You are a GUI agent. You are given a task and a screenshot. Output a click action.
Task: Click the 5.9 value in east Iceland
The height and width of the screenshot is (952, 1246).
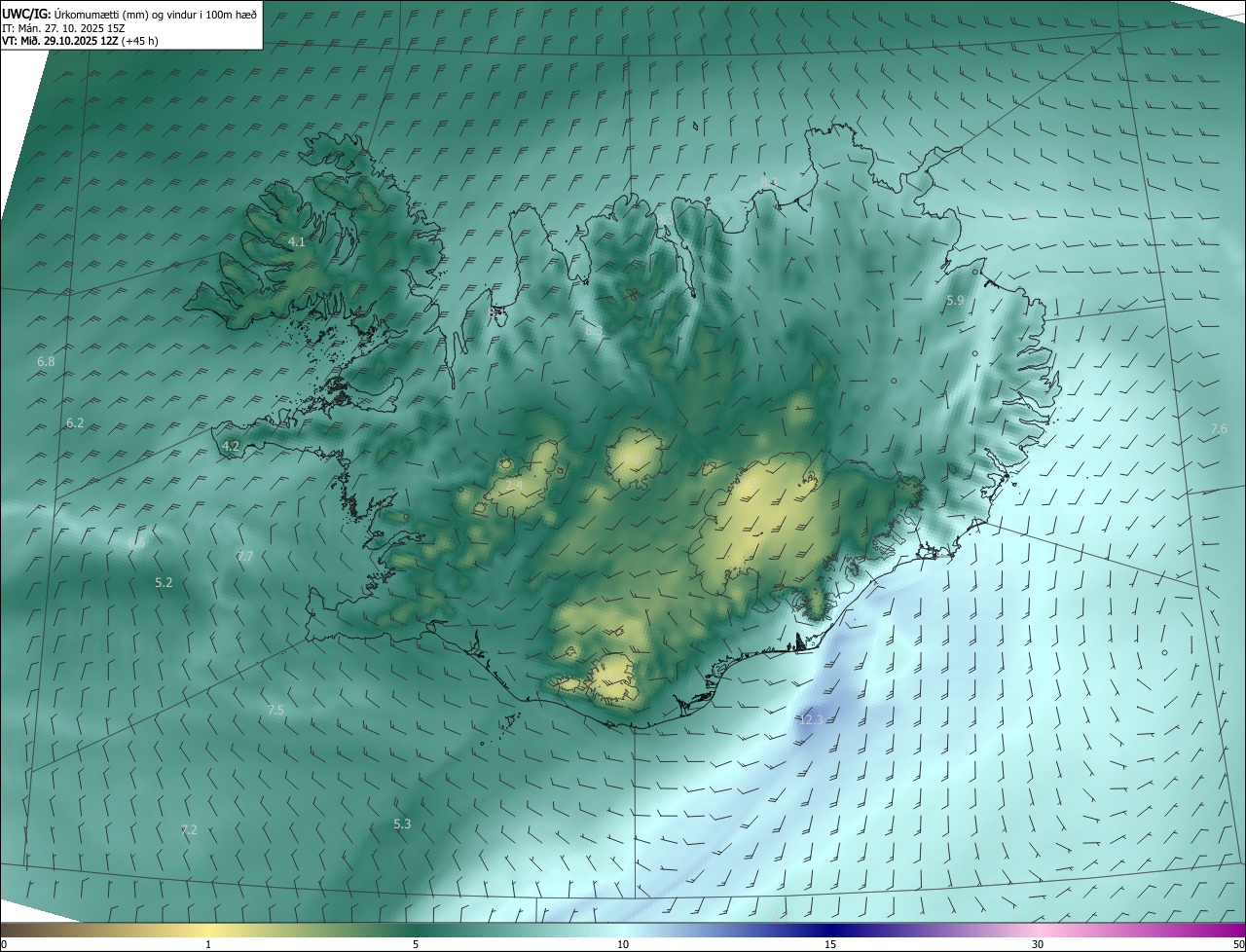coord(955,301)
